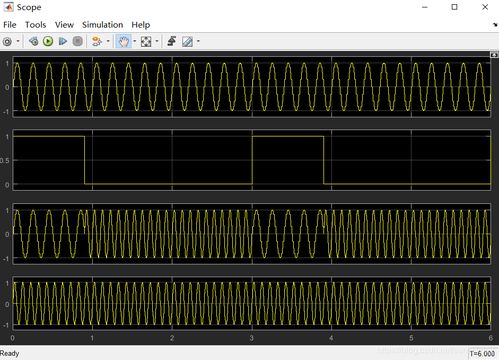
Task: Click the MATLAB icon in the Scope title bar
Action: [x=8, y=7]
